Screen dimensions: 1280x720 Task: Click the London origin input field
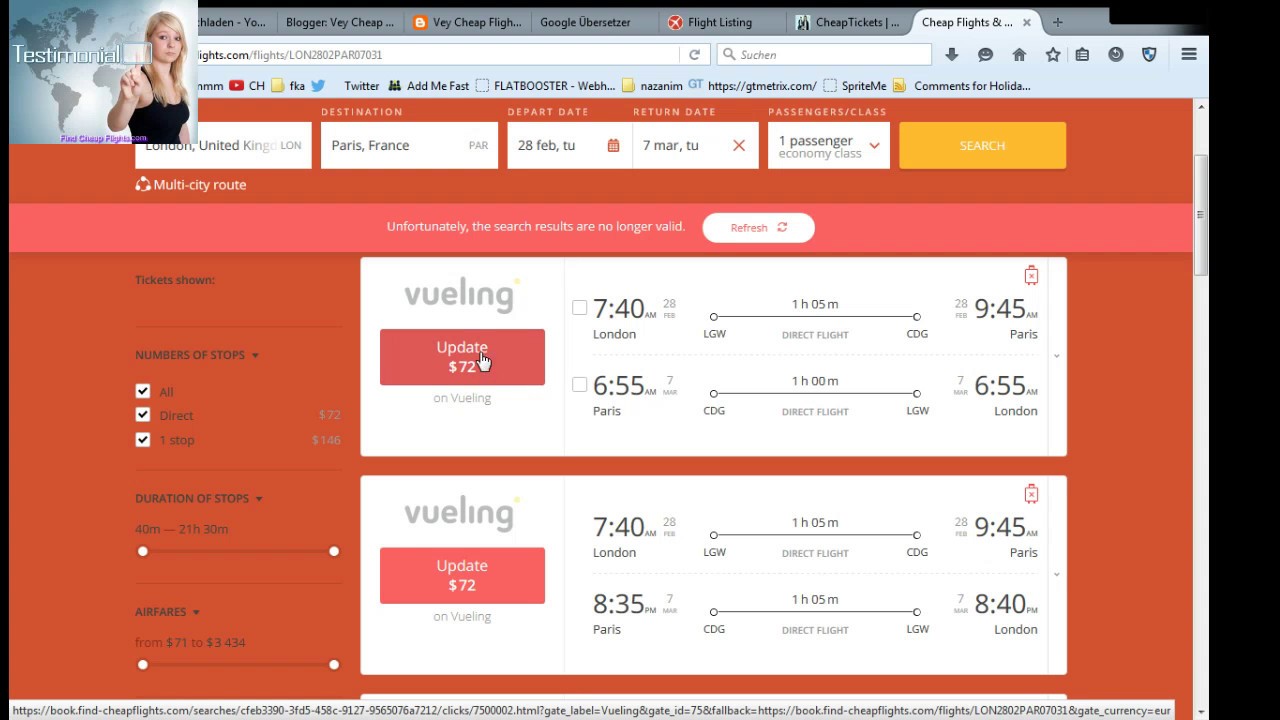pos(223,146)
